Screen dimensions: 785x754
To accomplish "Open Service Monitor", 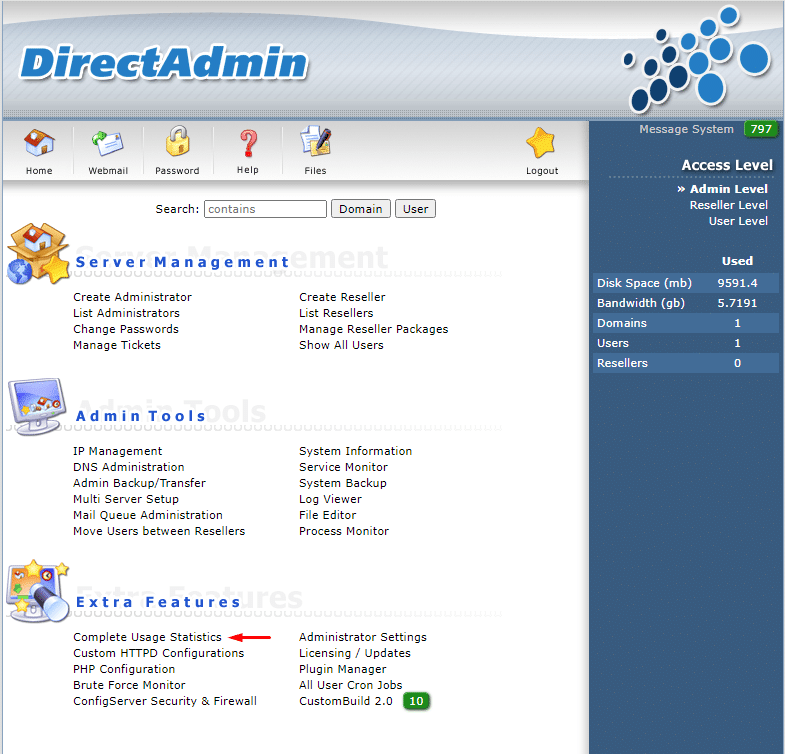I will 343,467.
